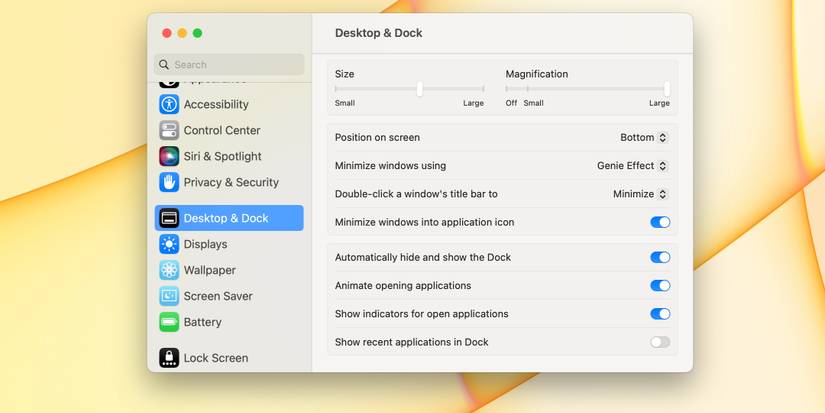
Task: Click the Lock Screen padlock icon
Action: [169, 358]
